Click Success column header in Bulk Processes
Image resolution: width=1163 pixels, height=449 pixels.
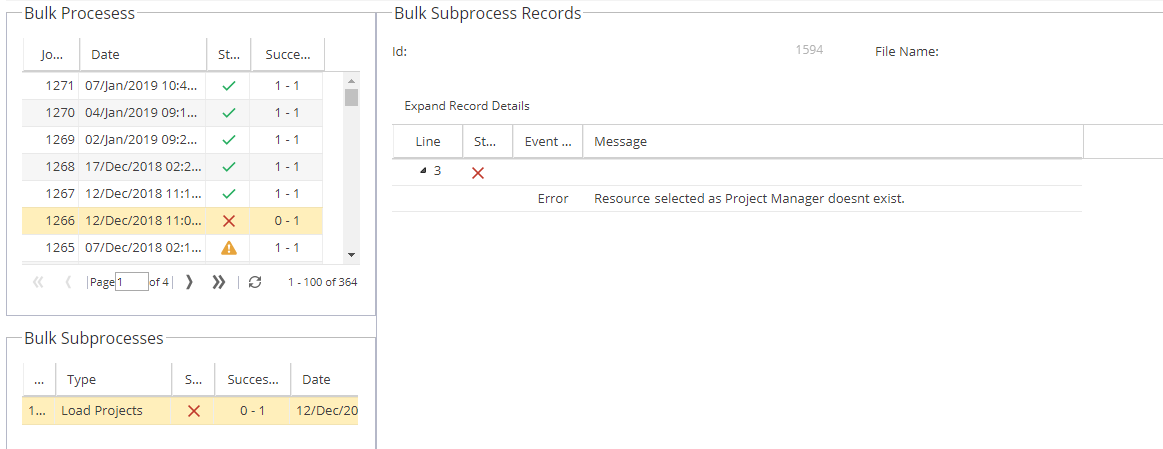pyautogui.click(x=288, y=54)
